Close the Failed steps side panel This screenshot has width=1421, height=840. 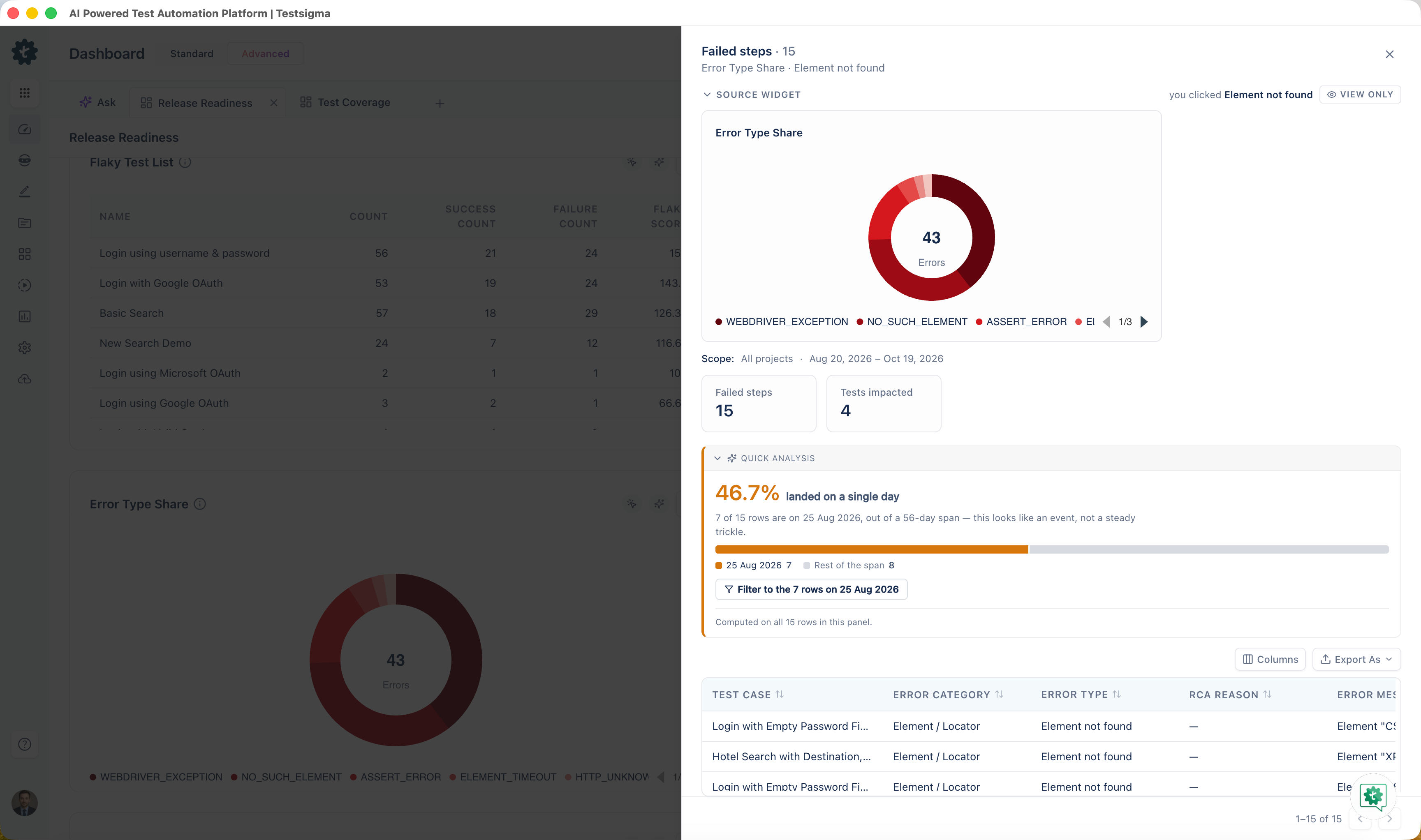(1389, 54)
